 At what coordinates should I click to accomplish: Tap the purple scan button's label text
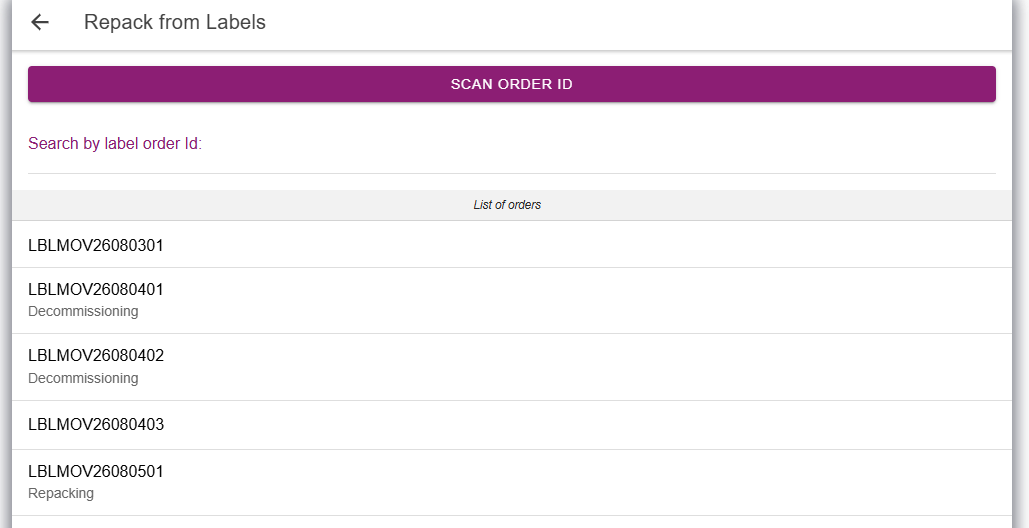coord(511,84)
